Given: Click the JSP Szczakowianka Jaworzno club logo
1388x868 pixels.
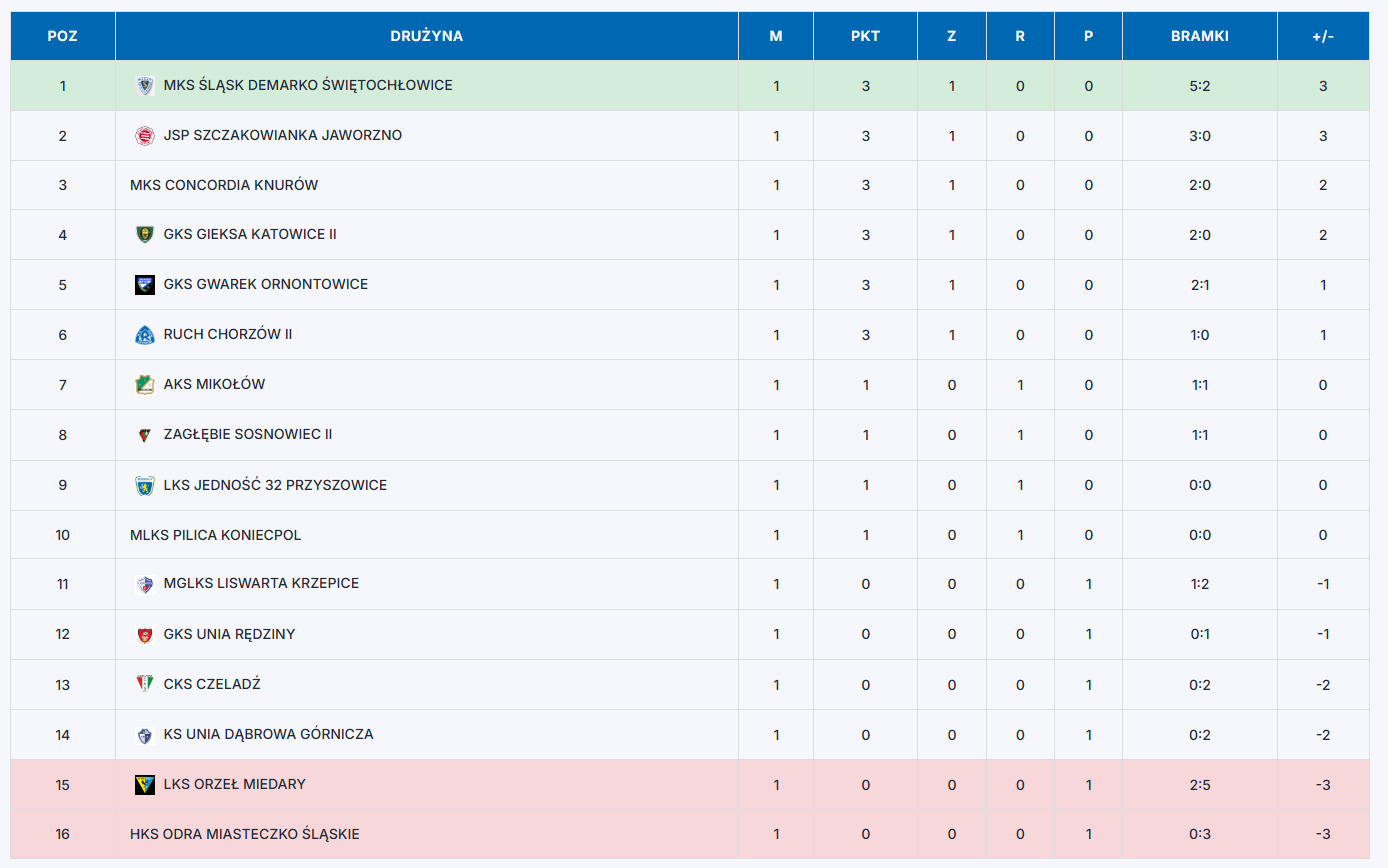Looking at the screenshot, I should [145, 136].
